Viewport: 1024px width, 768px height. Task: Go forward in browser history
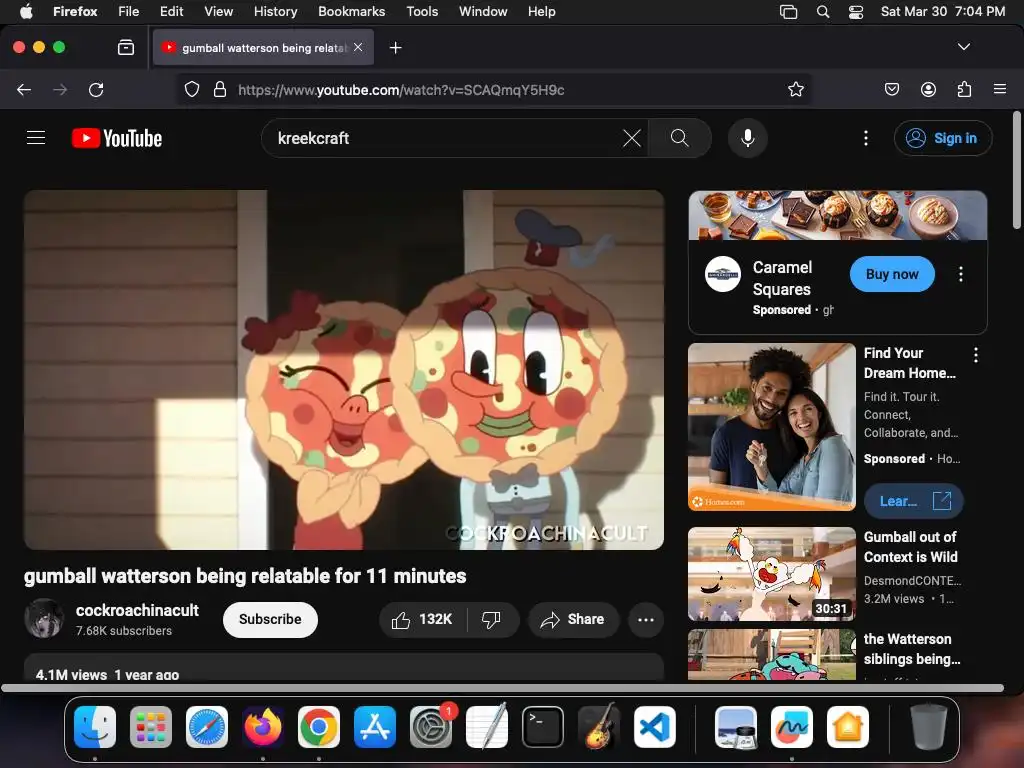[60, 89]
